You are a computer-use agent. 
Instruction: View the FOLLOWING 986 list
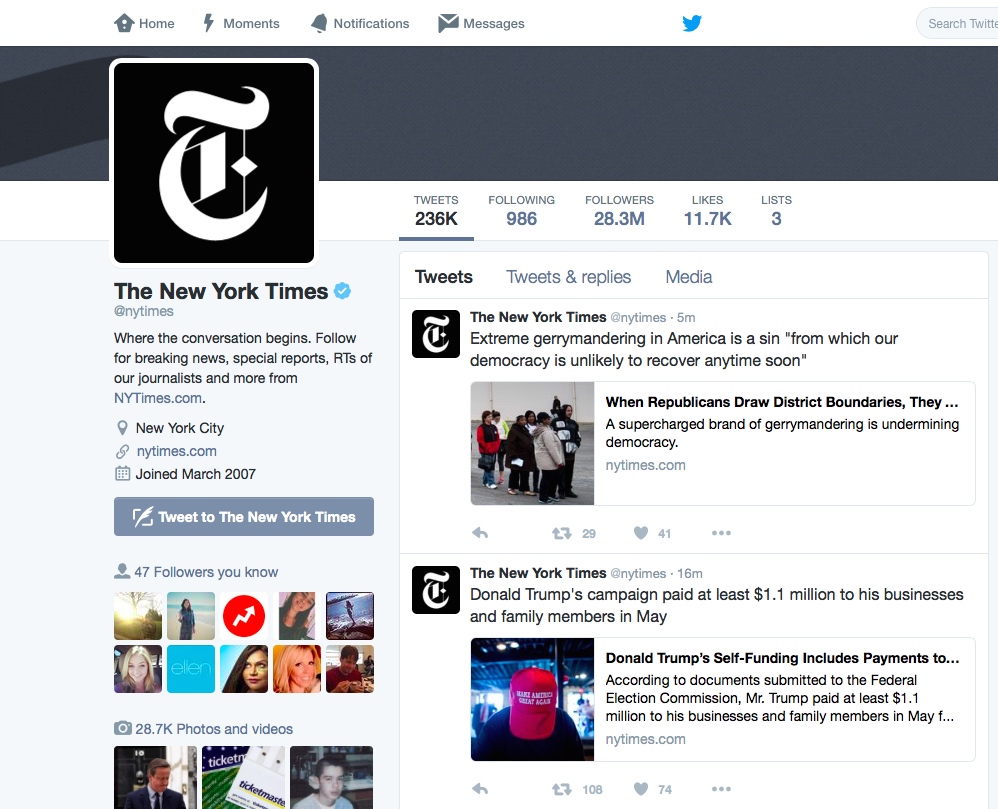[x=521, y=211]
